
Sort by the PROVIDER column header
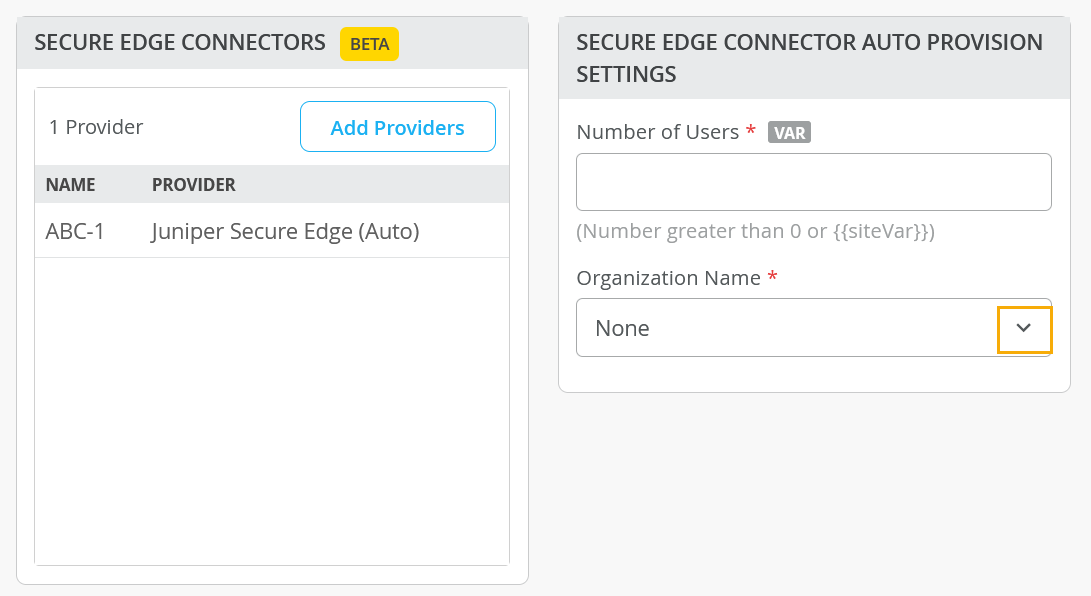(193, 185)
